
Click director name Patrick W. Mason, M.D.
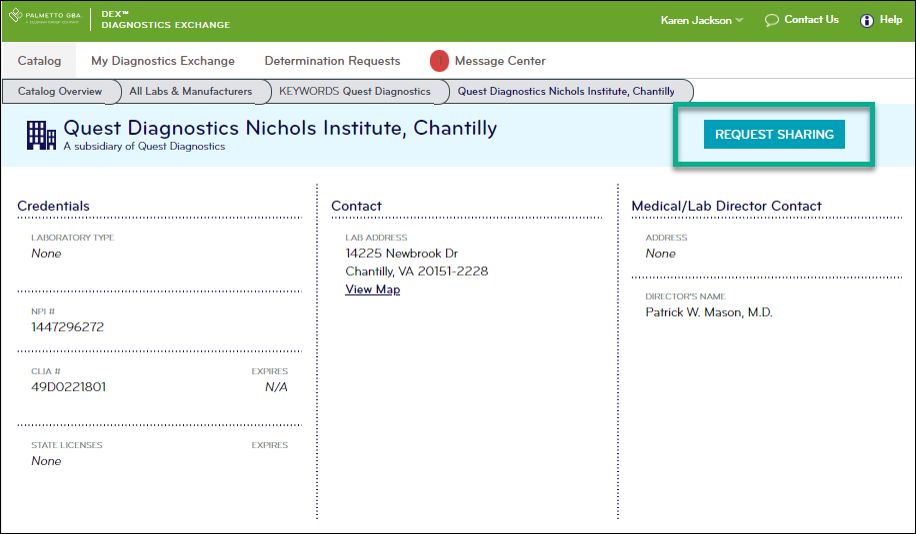coord(708,313)
